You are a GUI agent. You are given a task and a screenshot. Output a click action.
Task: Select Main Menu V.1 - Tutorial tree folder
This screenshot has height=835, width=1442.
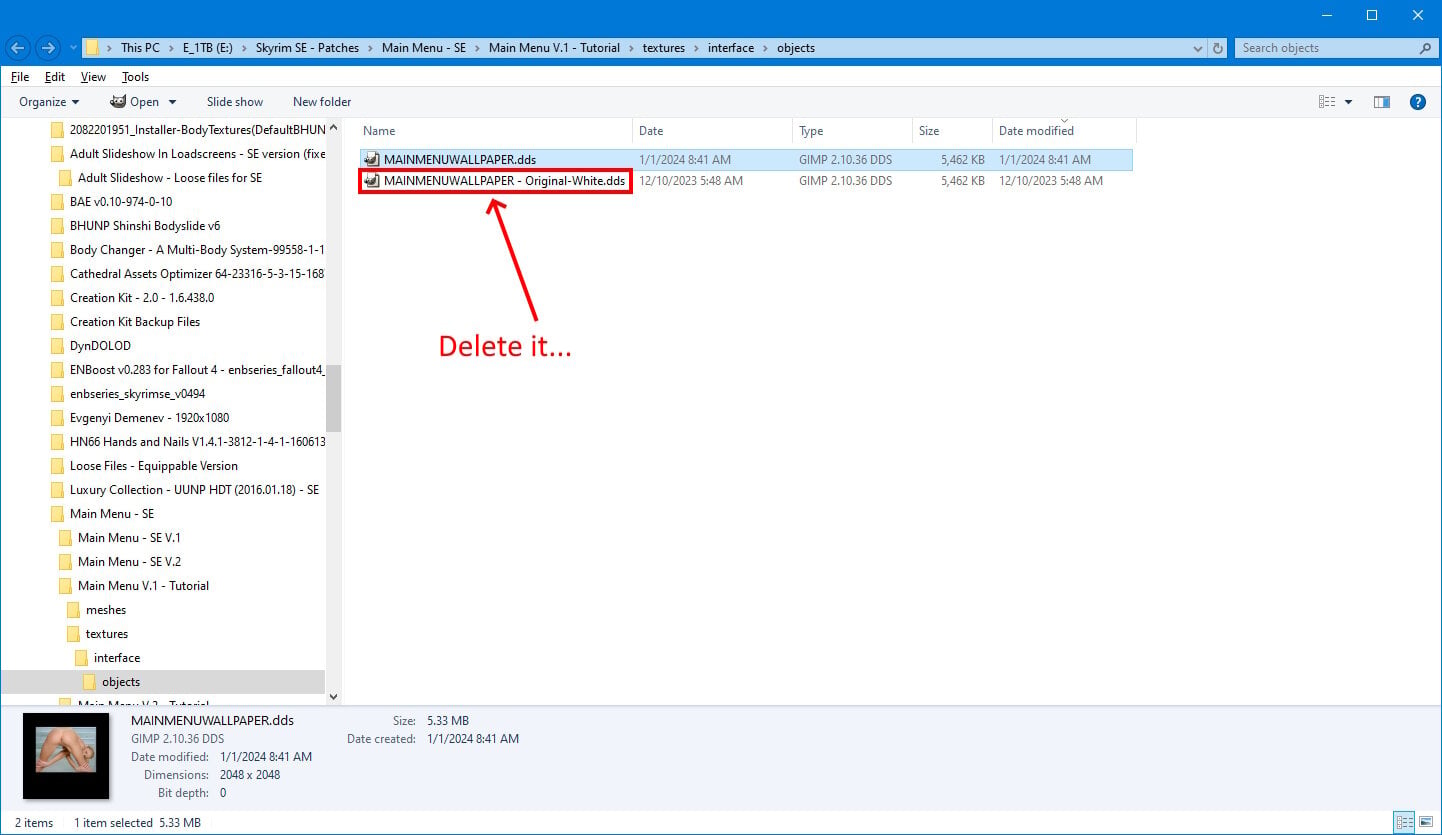coord(143,586)
